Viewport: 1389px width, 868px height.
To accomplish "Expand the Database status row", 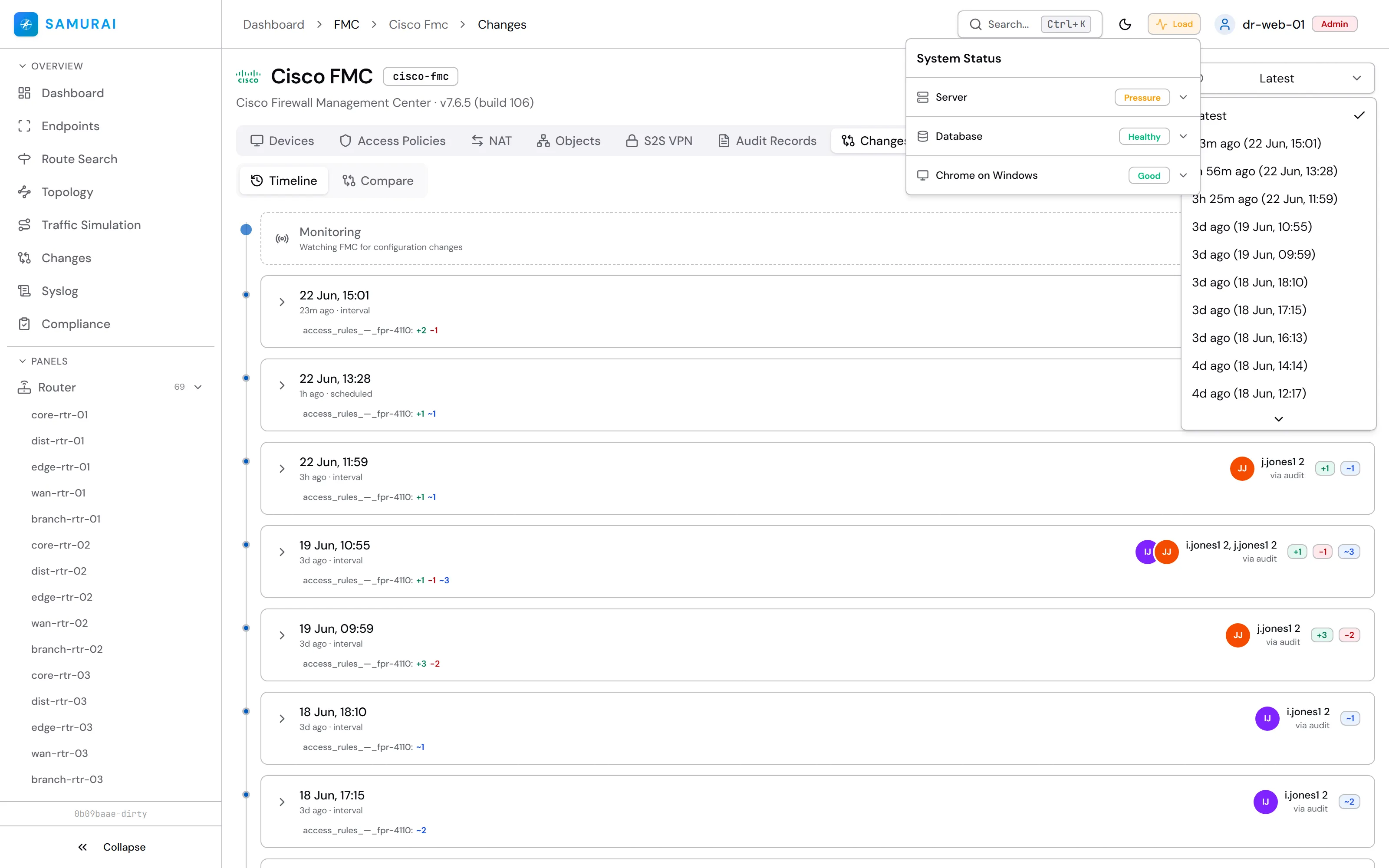I will tap(1053, 137).
